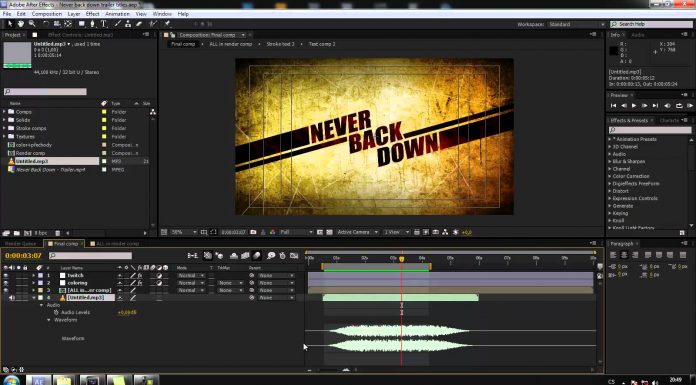696x385 pixels.
Task: Click the region of interest icon
Action: point(320,232)
